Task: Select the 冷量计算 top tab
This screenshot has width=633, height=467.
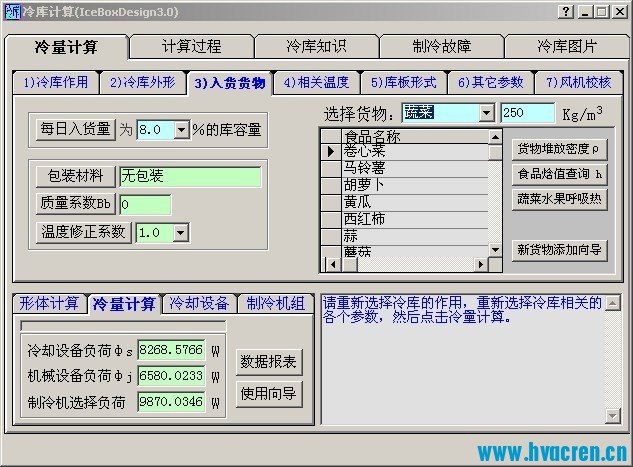Action: click(x=66, y=48)
